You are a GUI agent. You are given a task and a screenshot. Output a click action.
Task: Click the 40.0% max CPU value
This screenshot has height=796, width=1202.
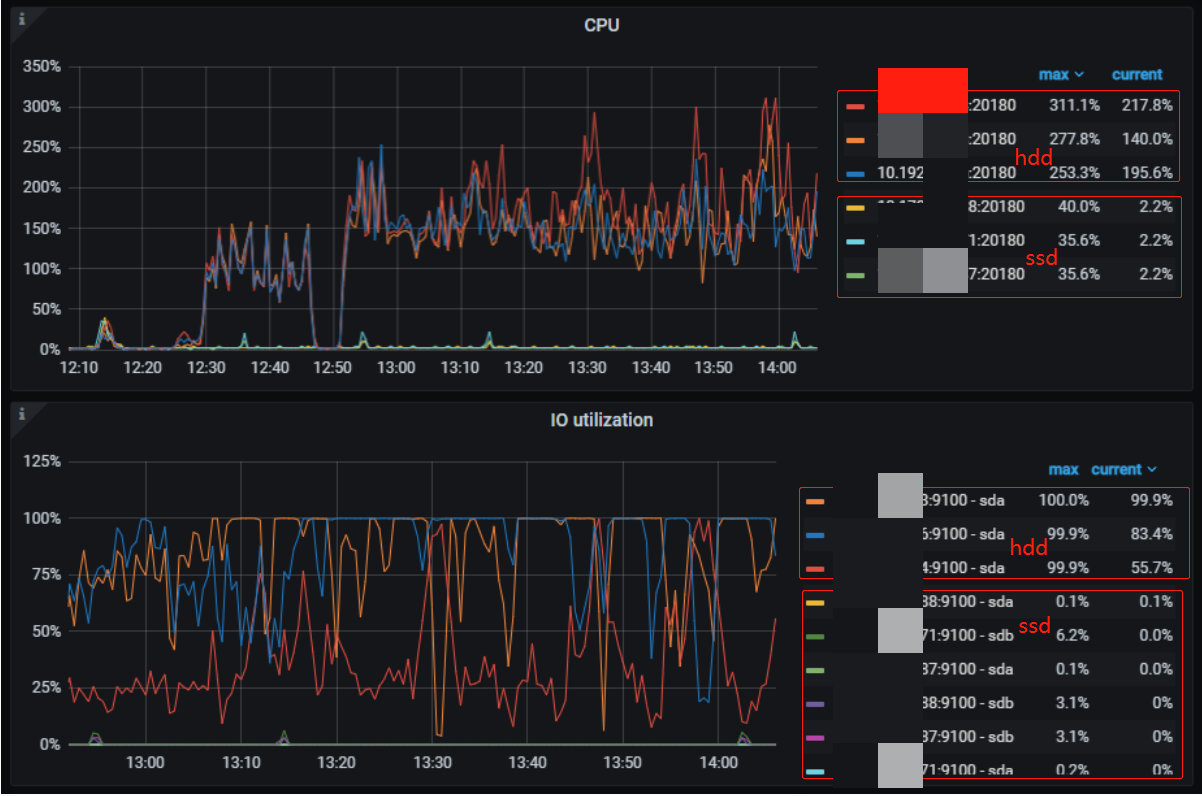[x=1078, y=207]
